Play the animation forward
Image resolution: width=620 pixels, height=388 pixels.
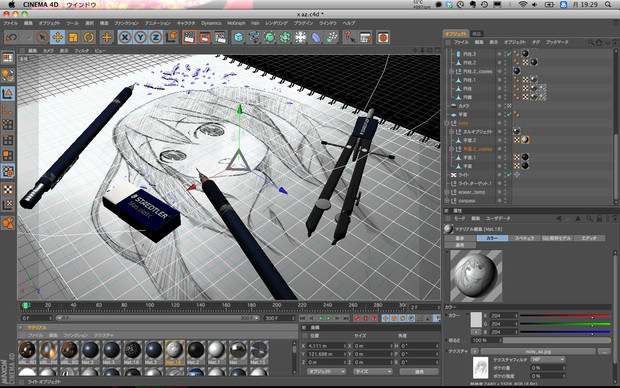(329, 318)
